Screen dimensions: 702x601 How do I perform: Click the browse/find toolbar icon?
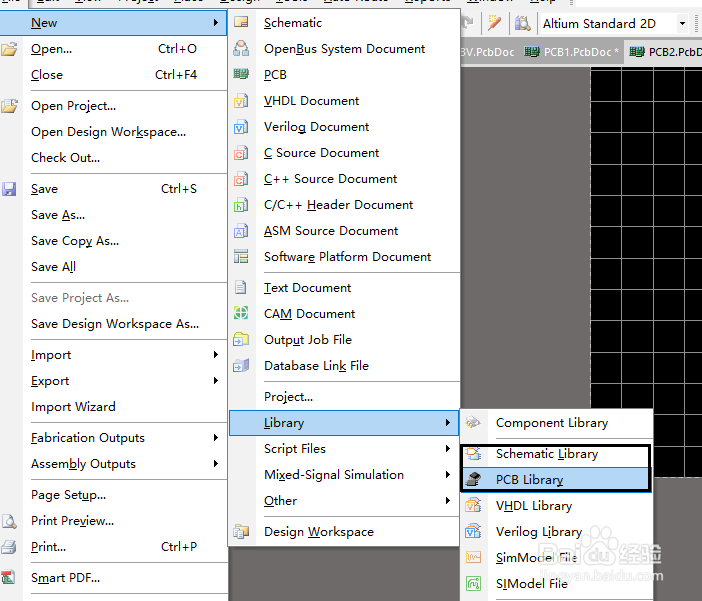click(522, 22)
